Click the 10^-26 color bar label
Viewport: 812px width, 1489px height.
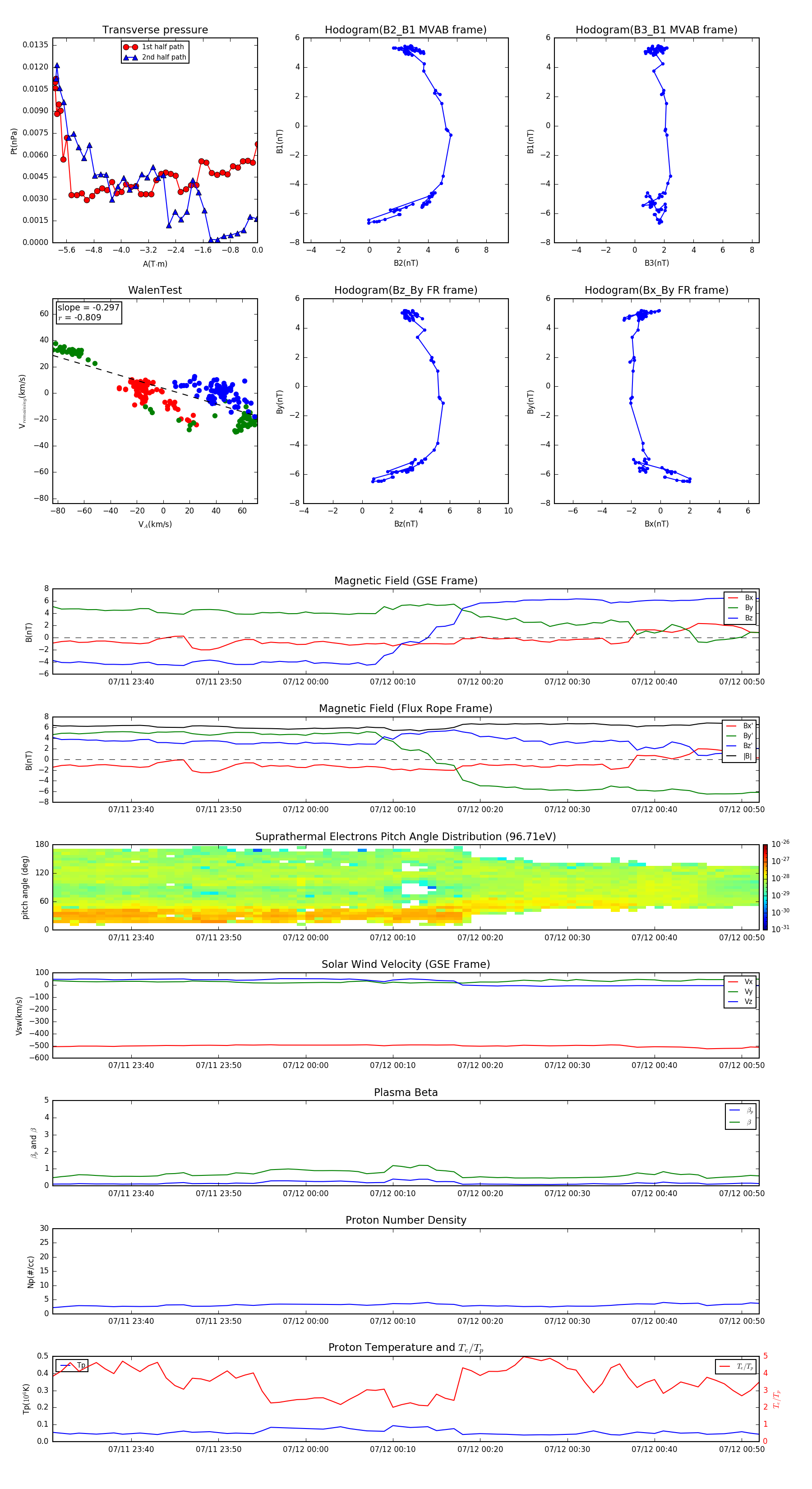click(x=780, y=844)
